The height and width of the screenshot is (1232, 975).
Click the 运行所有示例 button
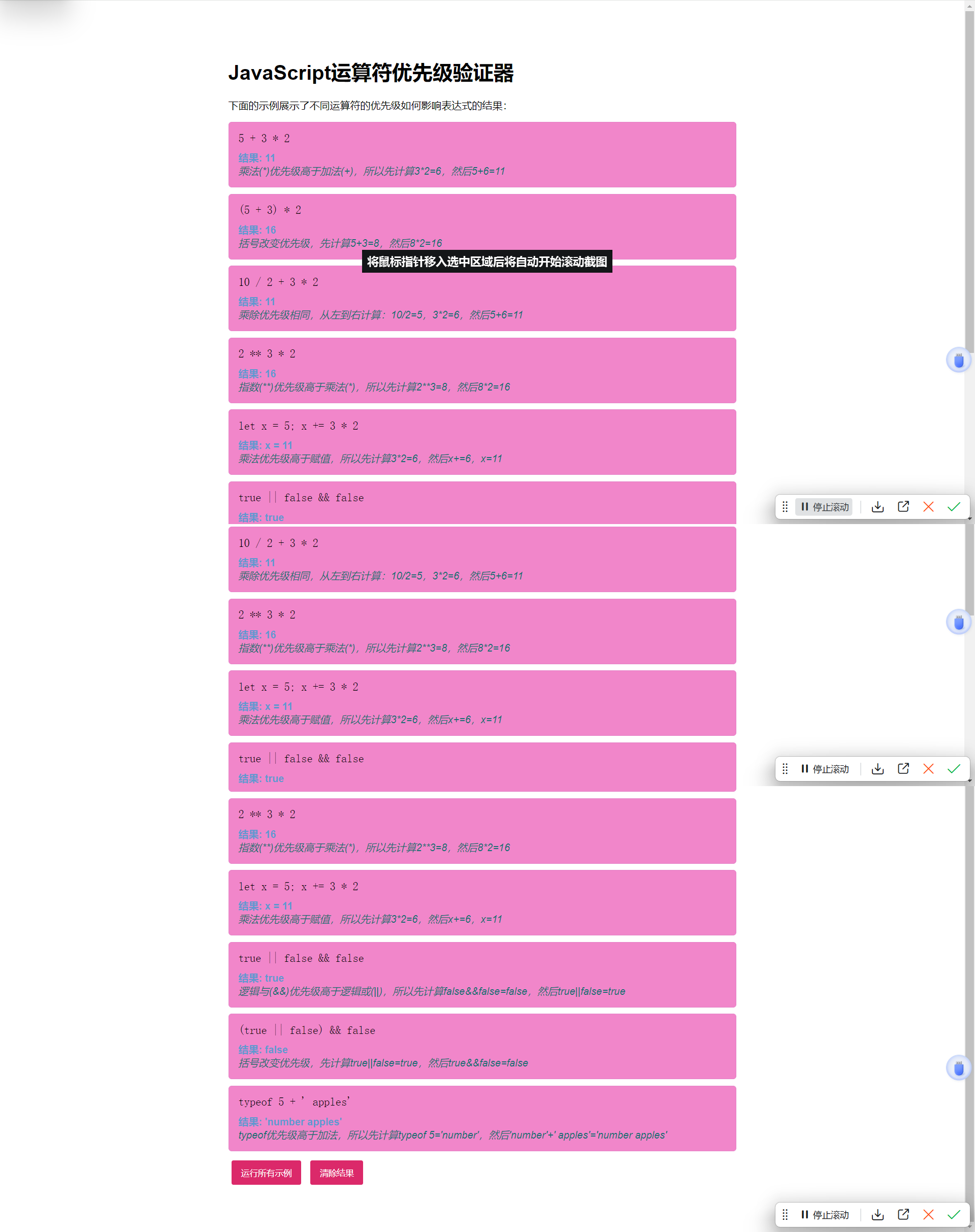point(266,1173)
